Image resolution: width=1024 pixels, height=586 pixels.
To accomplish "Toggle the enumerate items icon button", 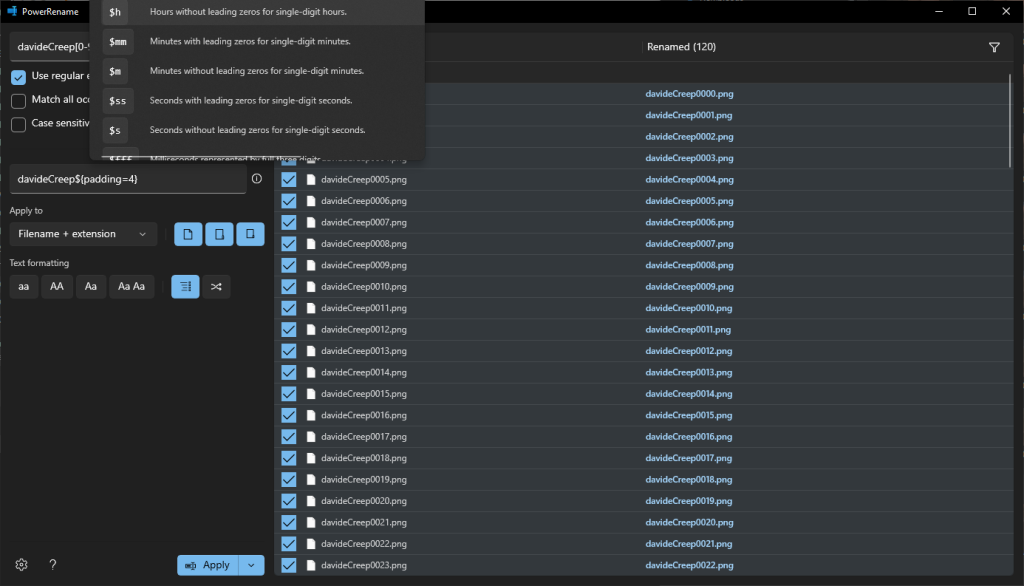I will tap(185, 287).
